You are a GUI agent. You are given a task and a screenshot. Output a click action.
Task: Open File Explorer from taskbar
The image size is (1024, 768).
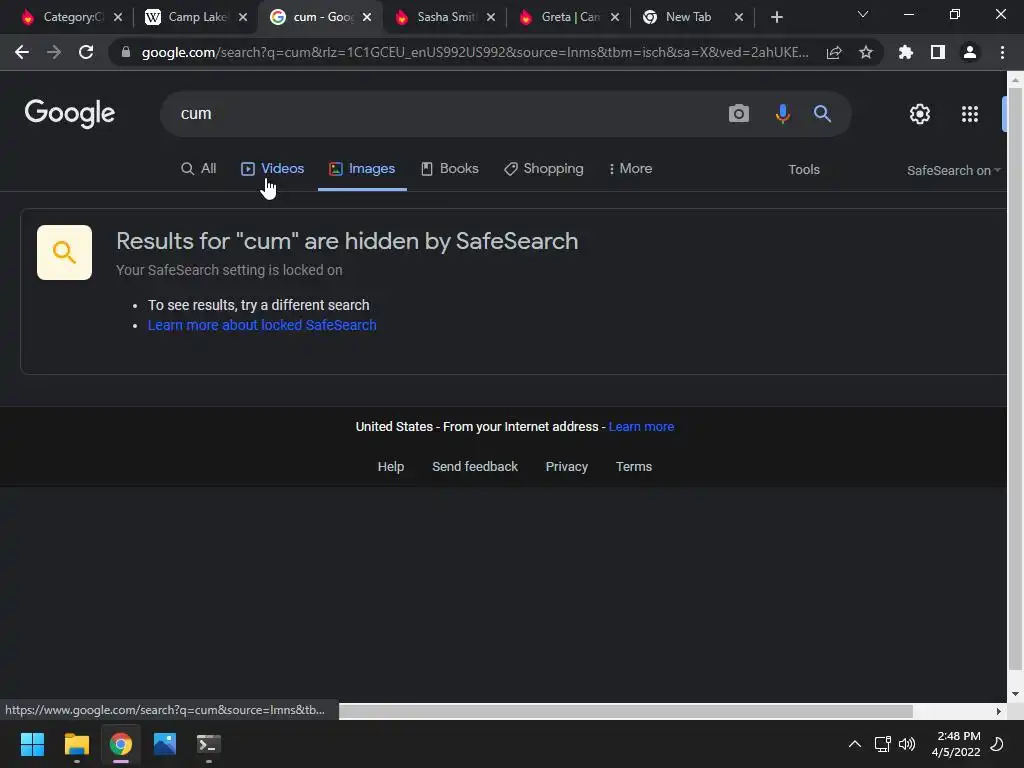(x=76, y=744)
